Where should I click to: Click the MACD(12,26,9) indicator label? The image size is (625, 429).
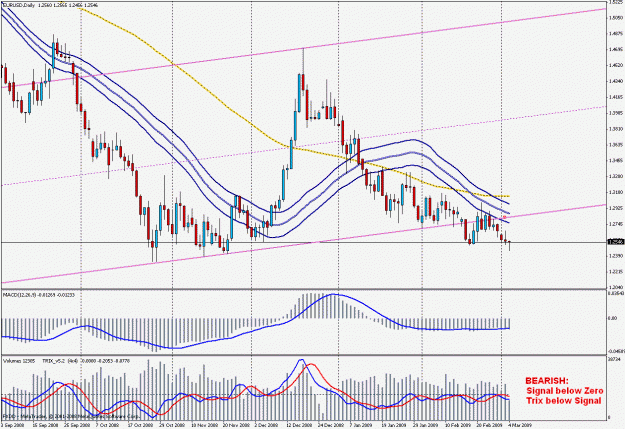[x=20, y=295]
